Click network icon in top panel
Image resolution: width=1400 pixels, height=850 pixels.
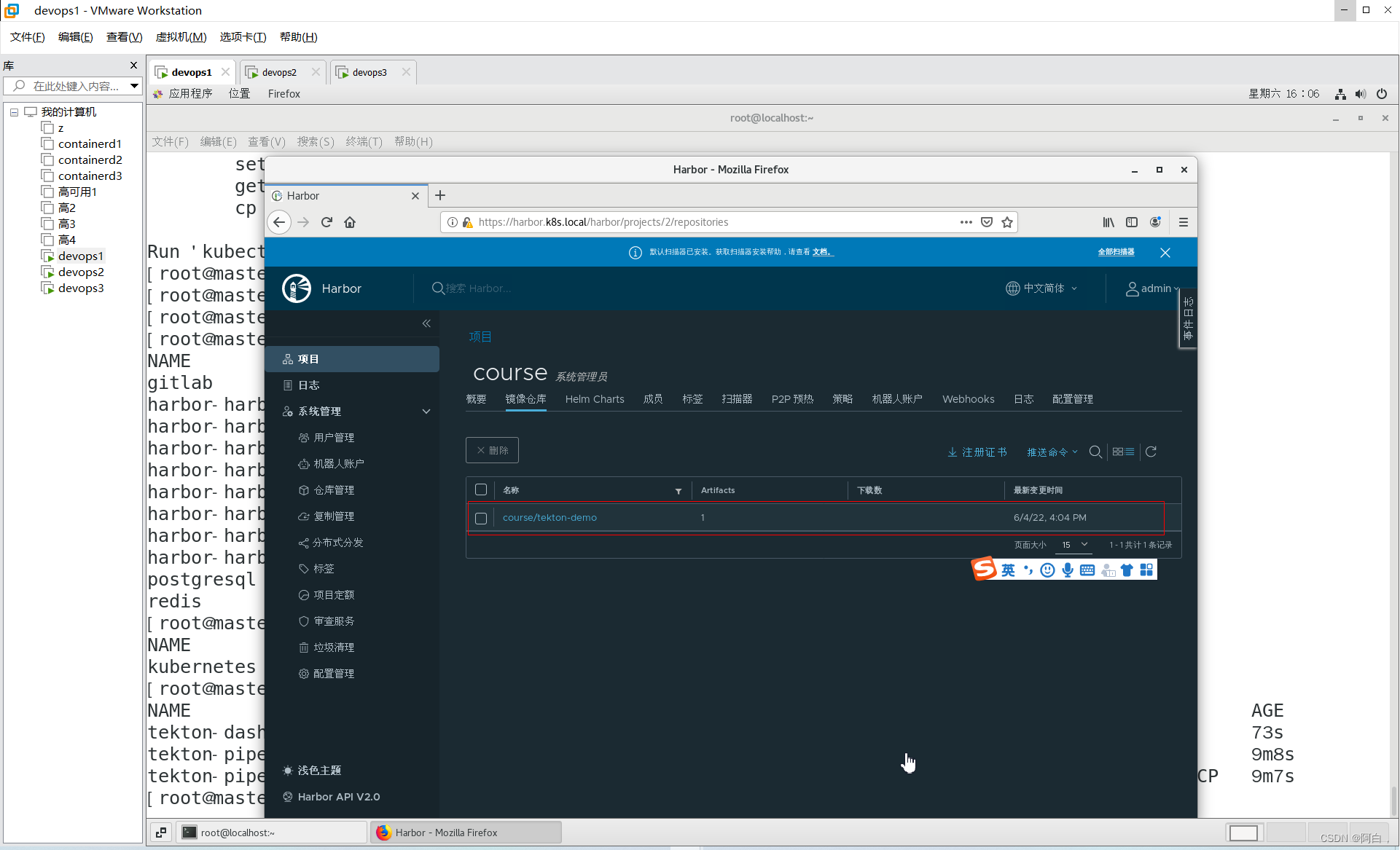pos(1340,93)
